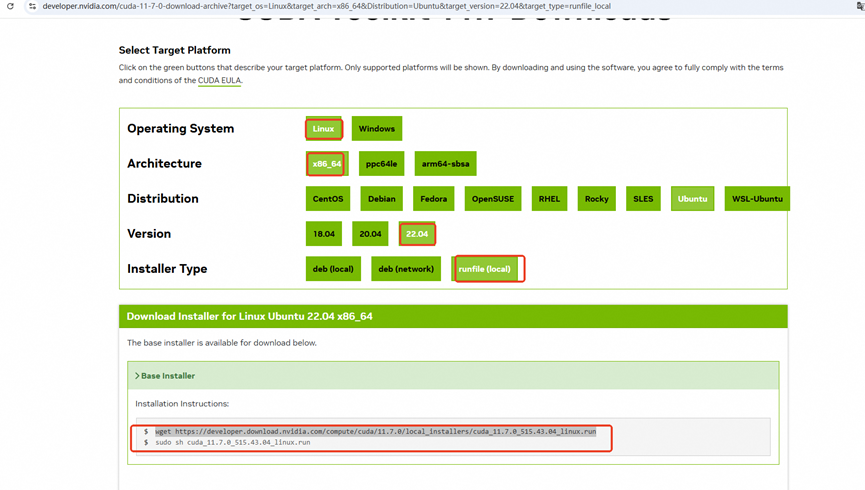Choose deb (network) installer type

pyautogui.click(x=406, y=269)
